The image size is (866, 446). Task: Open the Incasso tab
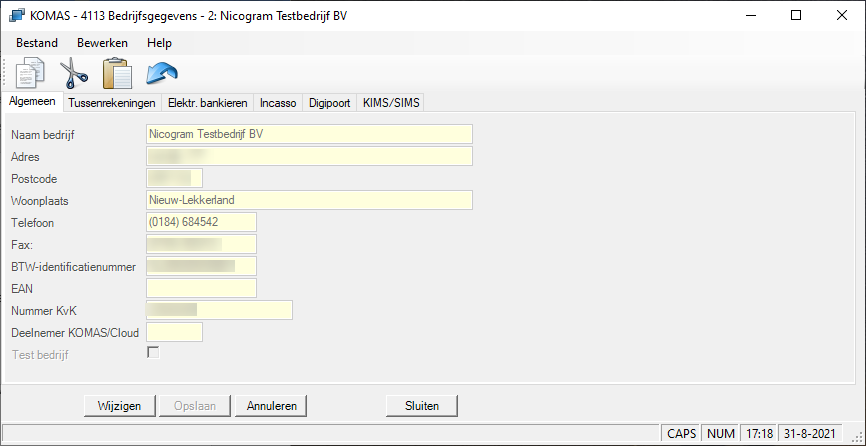pyautogui.click(x=278, y=103)
